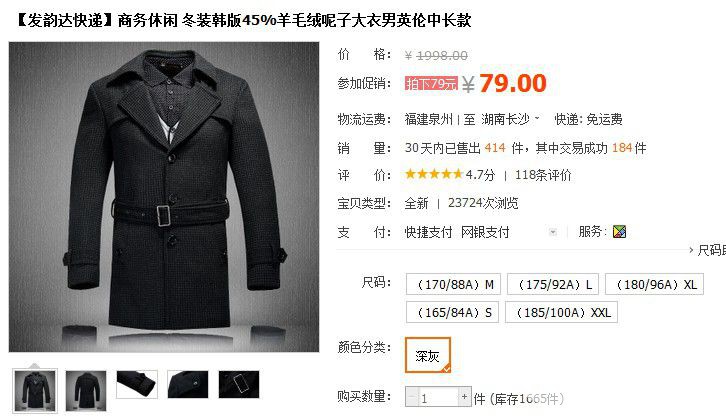Expand the payment methods dropdown arrow
Viewport: 726px width, 418px height.
coord(553,232)
